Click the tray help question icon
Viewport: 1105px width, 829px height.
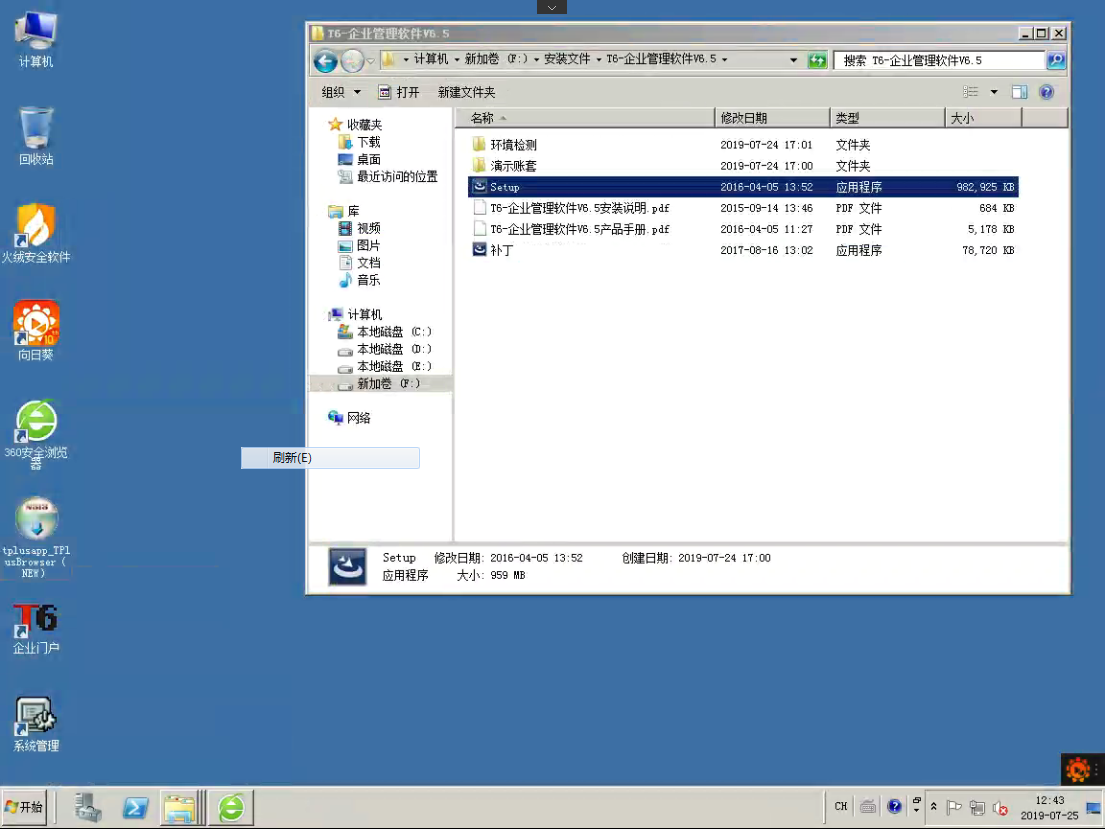(894, 806)
